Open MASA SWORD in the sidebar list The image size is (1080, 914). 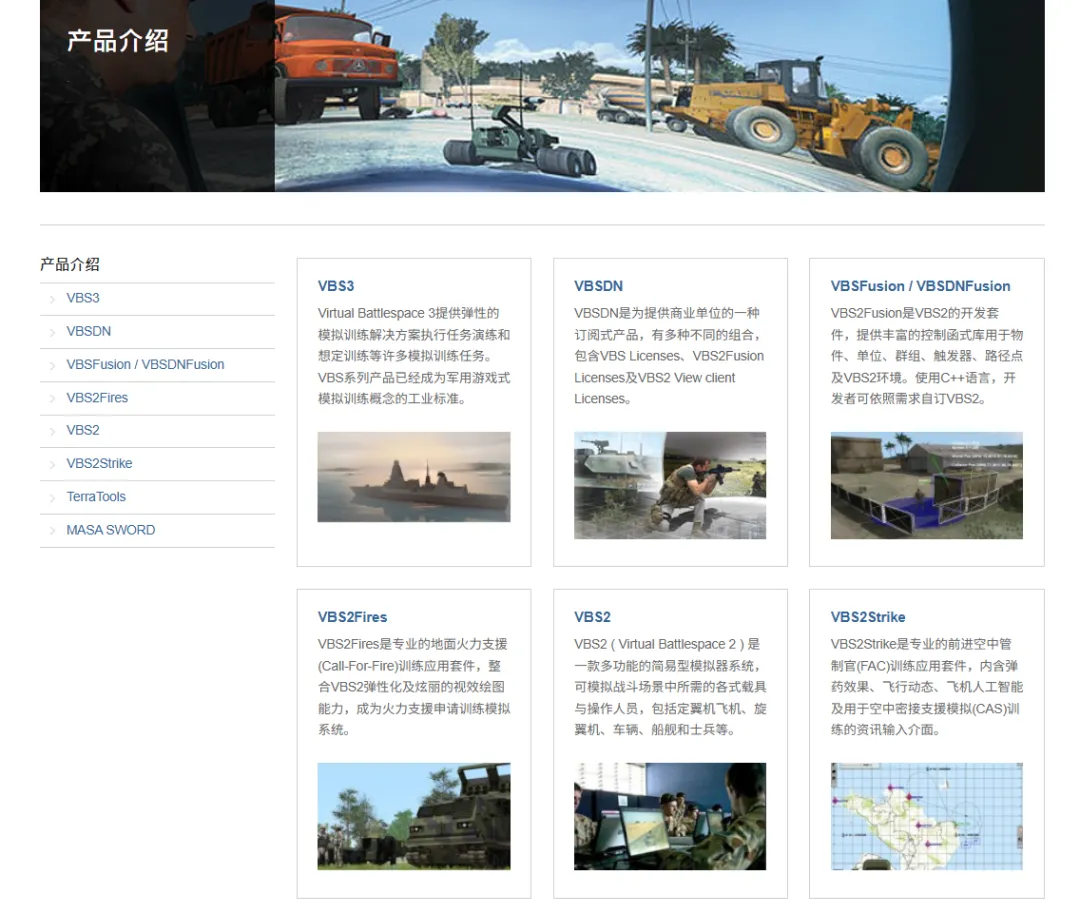point(110,530)
